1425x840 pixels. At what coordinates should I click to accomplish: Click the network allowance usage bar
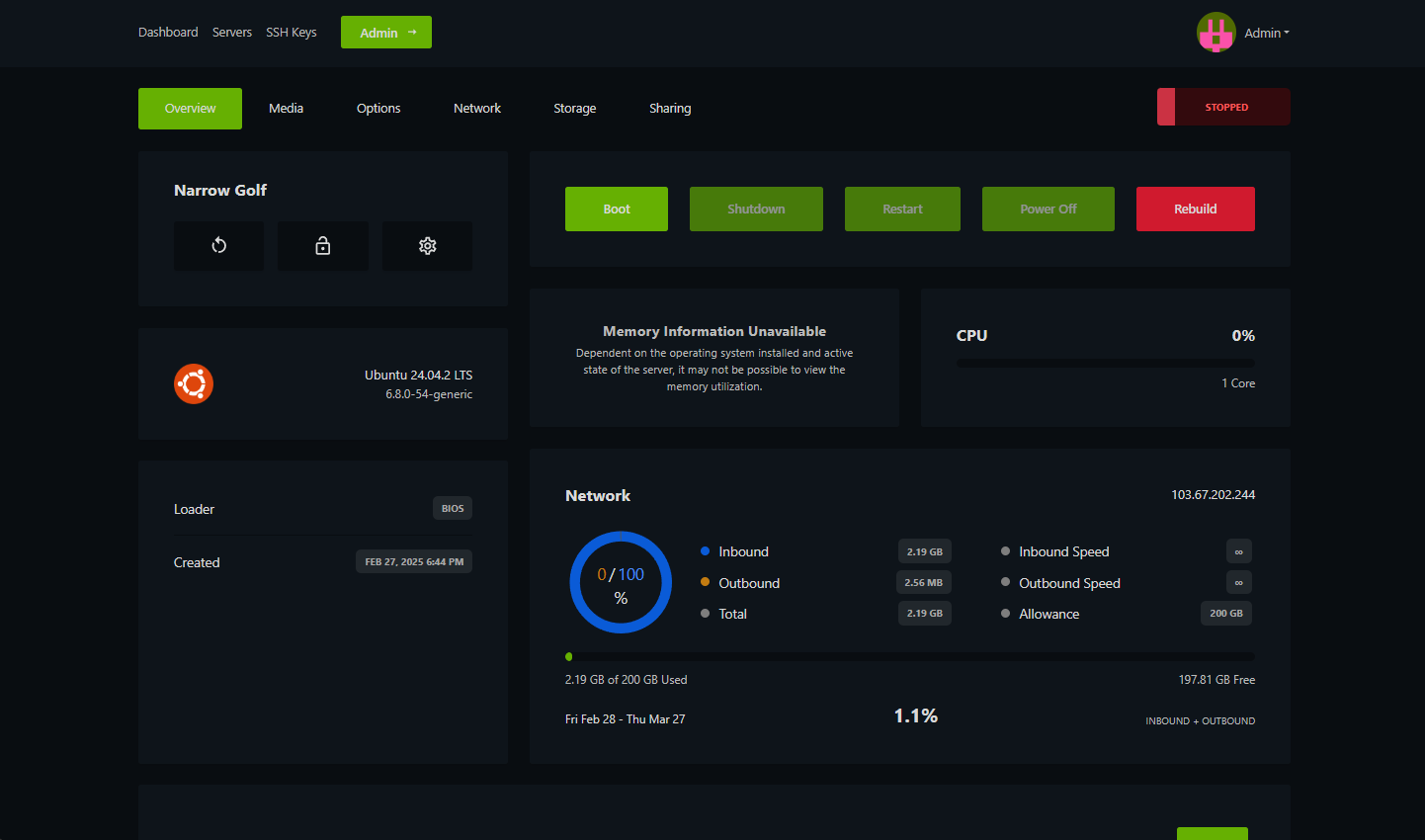pos(909,656)
